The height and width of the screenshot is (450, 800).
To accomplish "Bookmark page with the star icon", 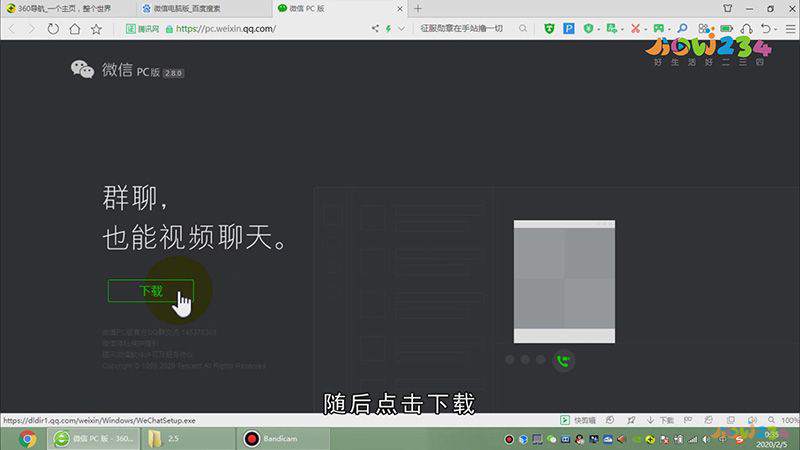I will point(96,29).
